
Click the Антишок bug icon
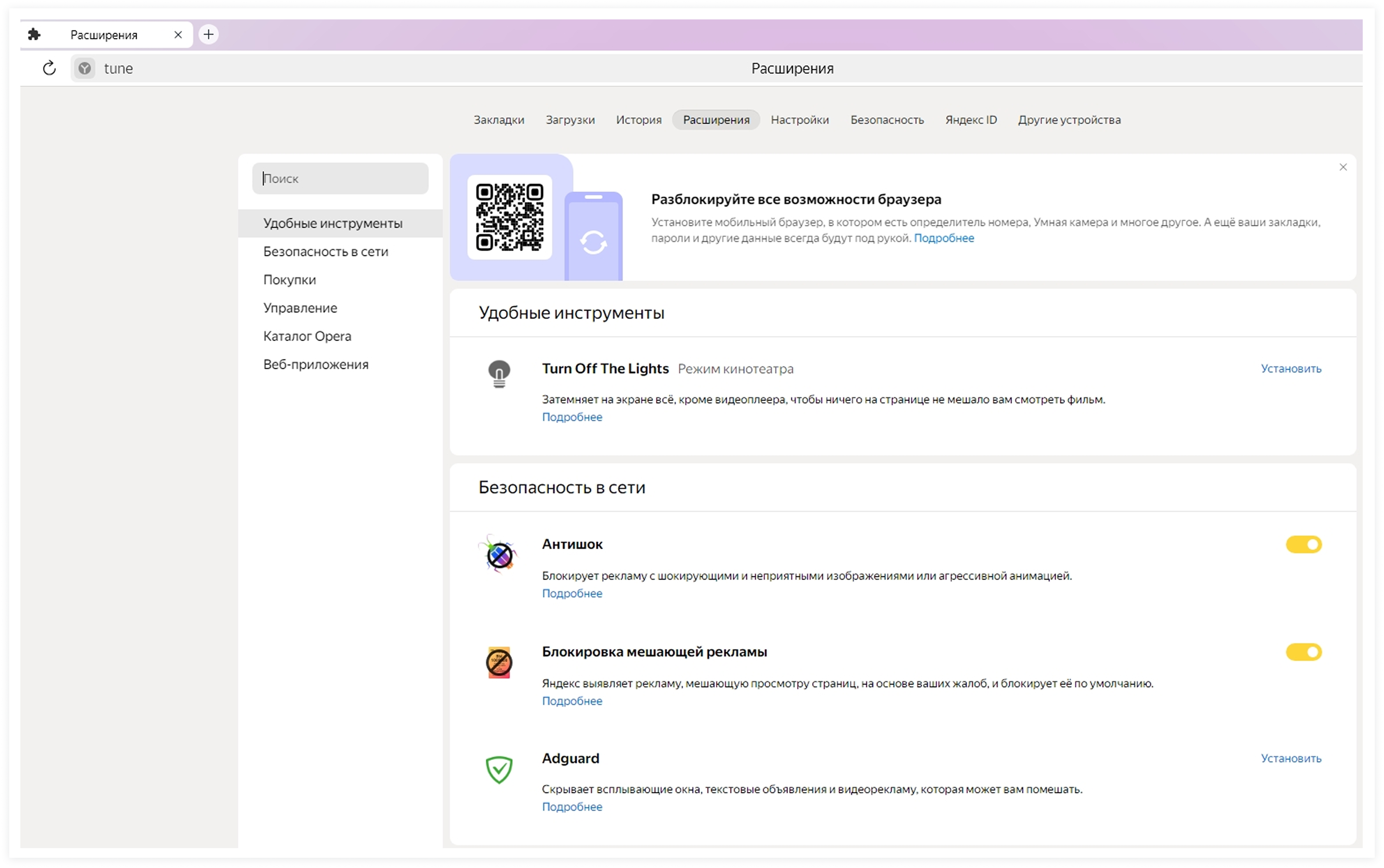(498, 554)
